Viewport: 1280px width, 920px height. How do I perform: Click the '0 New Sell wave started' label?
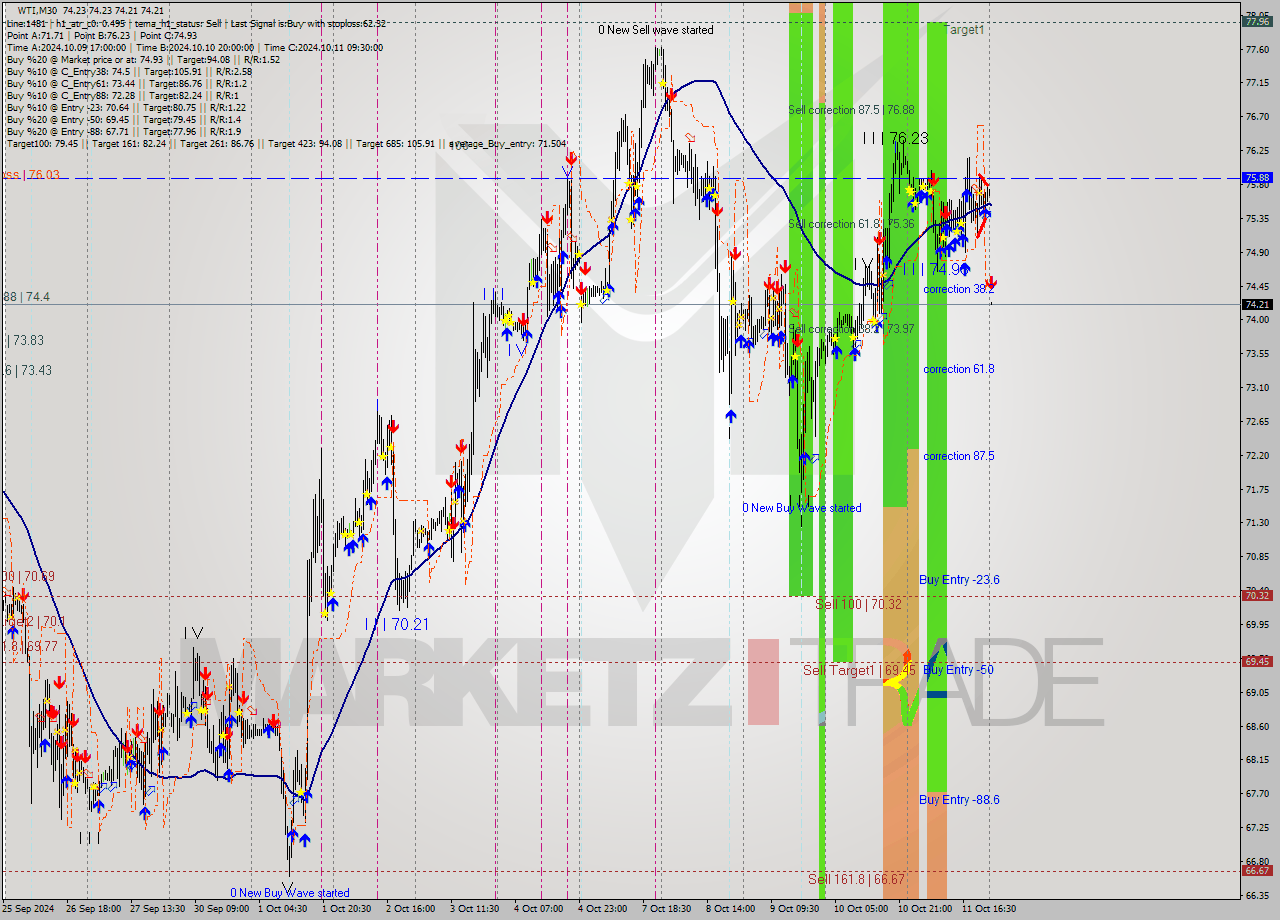click(x=656, y=30)
